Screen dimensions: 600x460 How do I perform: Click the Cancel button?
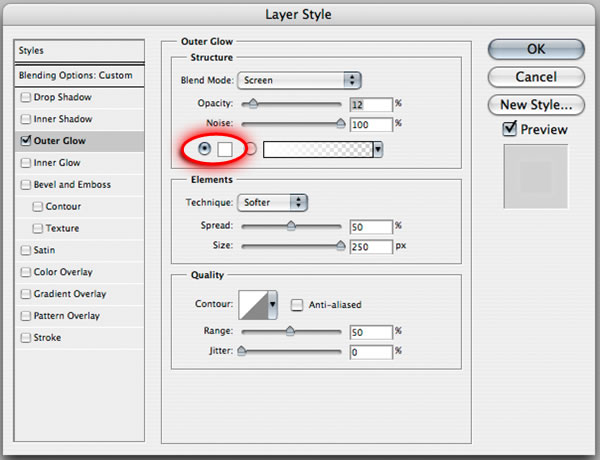536,77
